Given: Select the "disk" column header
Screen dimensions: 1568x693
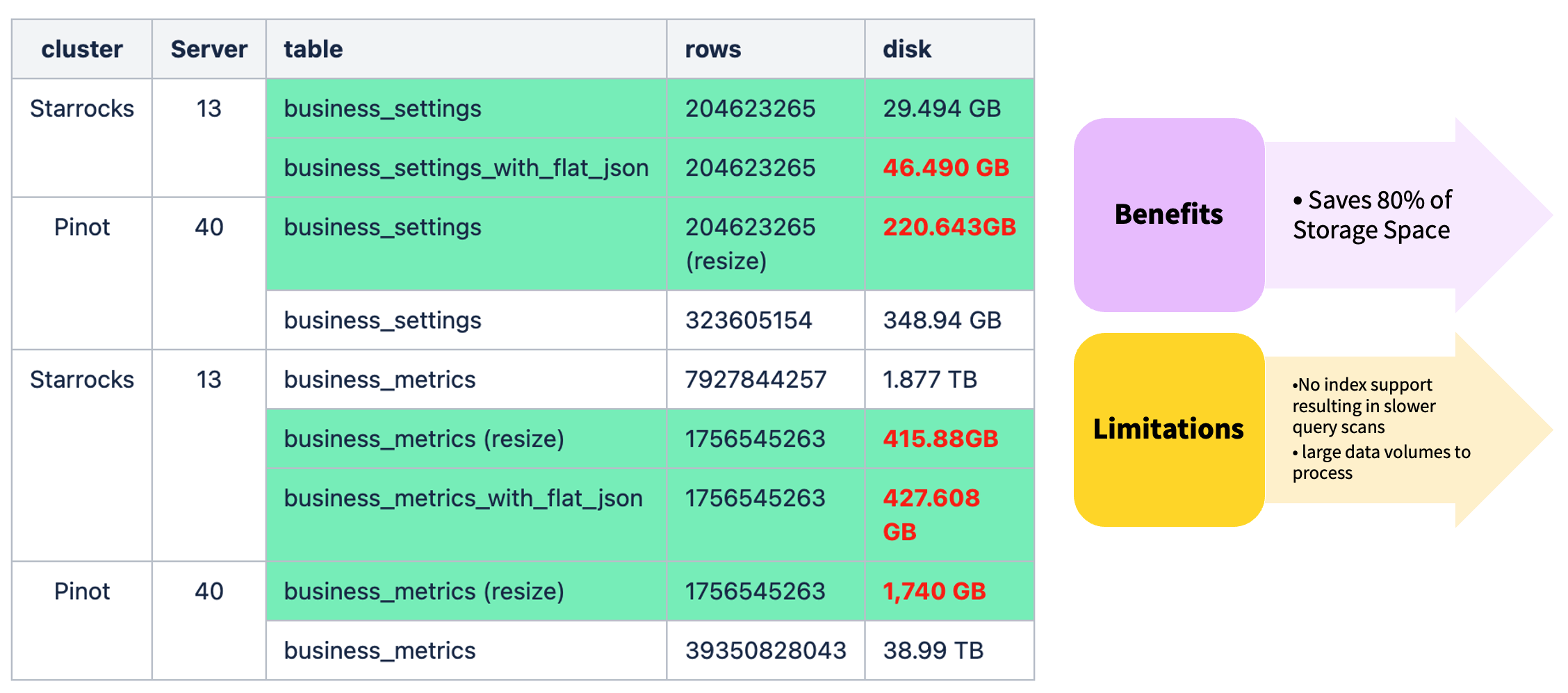Looking at the screenshot, I should click(x=906, y=49).
